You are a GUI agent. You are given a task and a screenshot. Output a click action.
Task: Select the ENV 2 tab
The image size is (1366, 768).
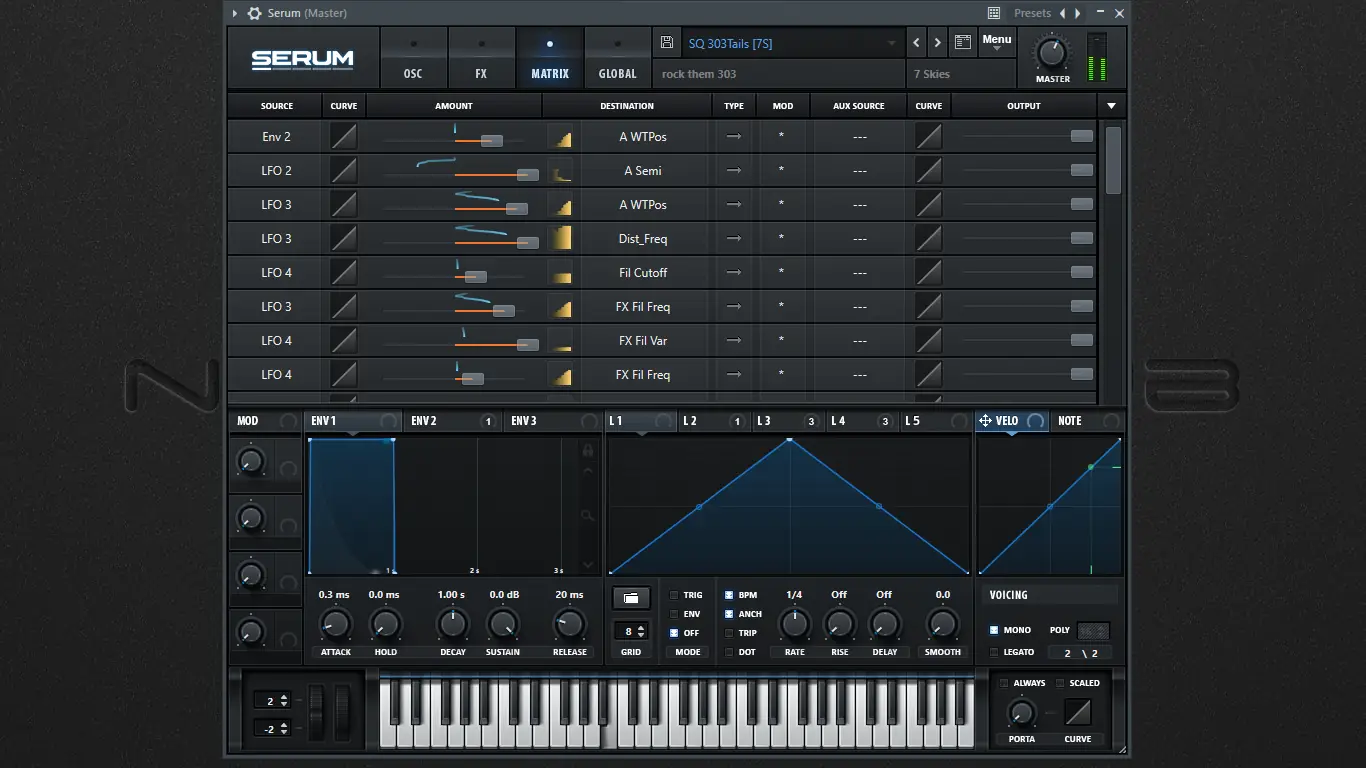(452, 421)
